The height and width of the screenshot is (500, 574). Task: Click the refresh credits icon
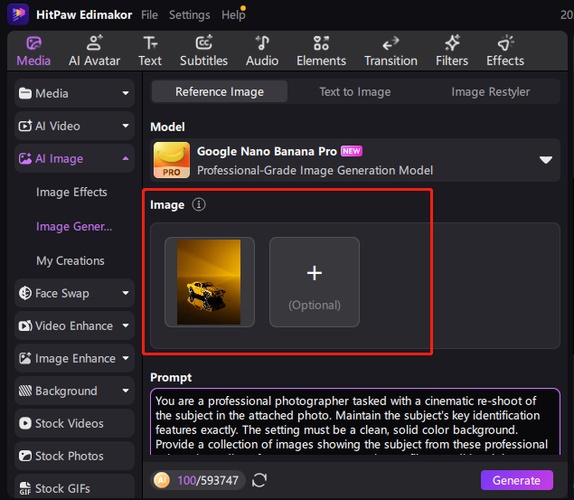(x=259, y=480)
